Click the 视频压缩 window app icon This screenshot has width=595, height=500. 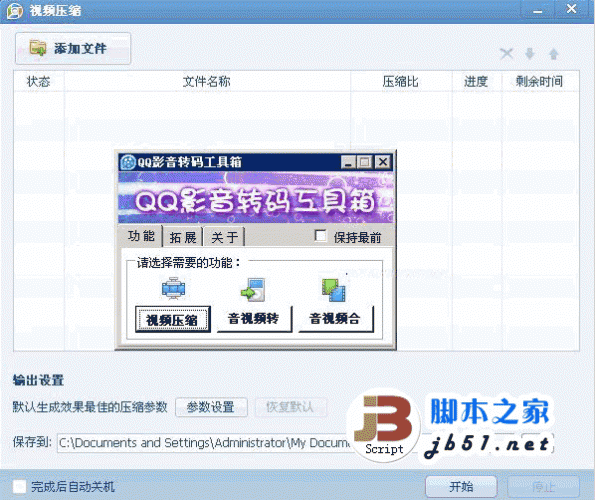point(15,11)
